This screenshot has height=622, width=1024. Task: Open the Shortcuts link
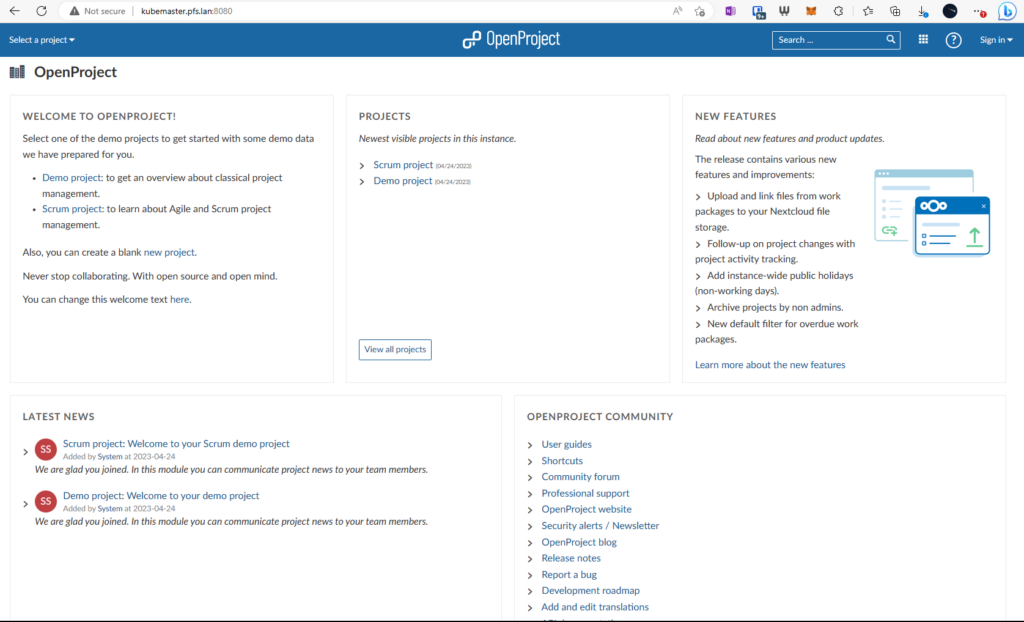(x=562, y=461)
